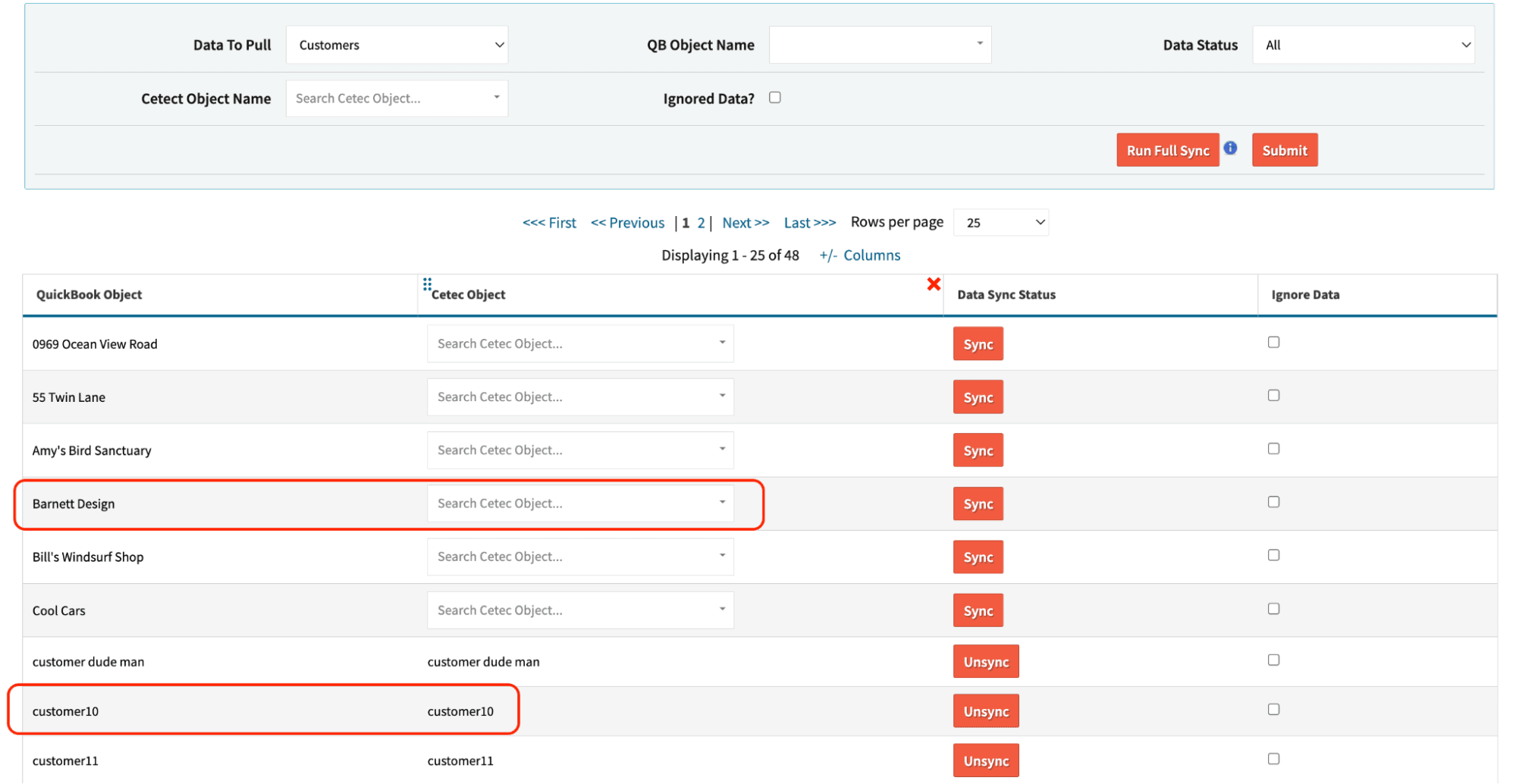Click Unsync for customer dude man
This screenshot has width=1516, height=784.
pyautogui.click(x=985, y=662)
